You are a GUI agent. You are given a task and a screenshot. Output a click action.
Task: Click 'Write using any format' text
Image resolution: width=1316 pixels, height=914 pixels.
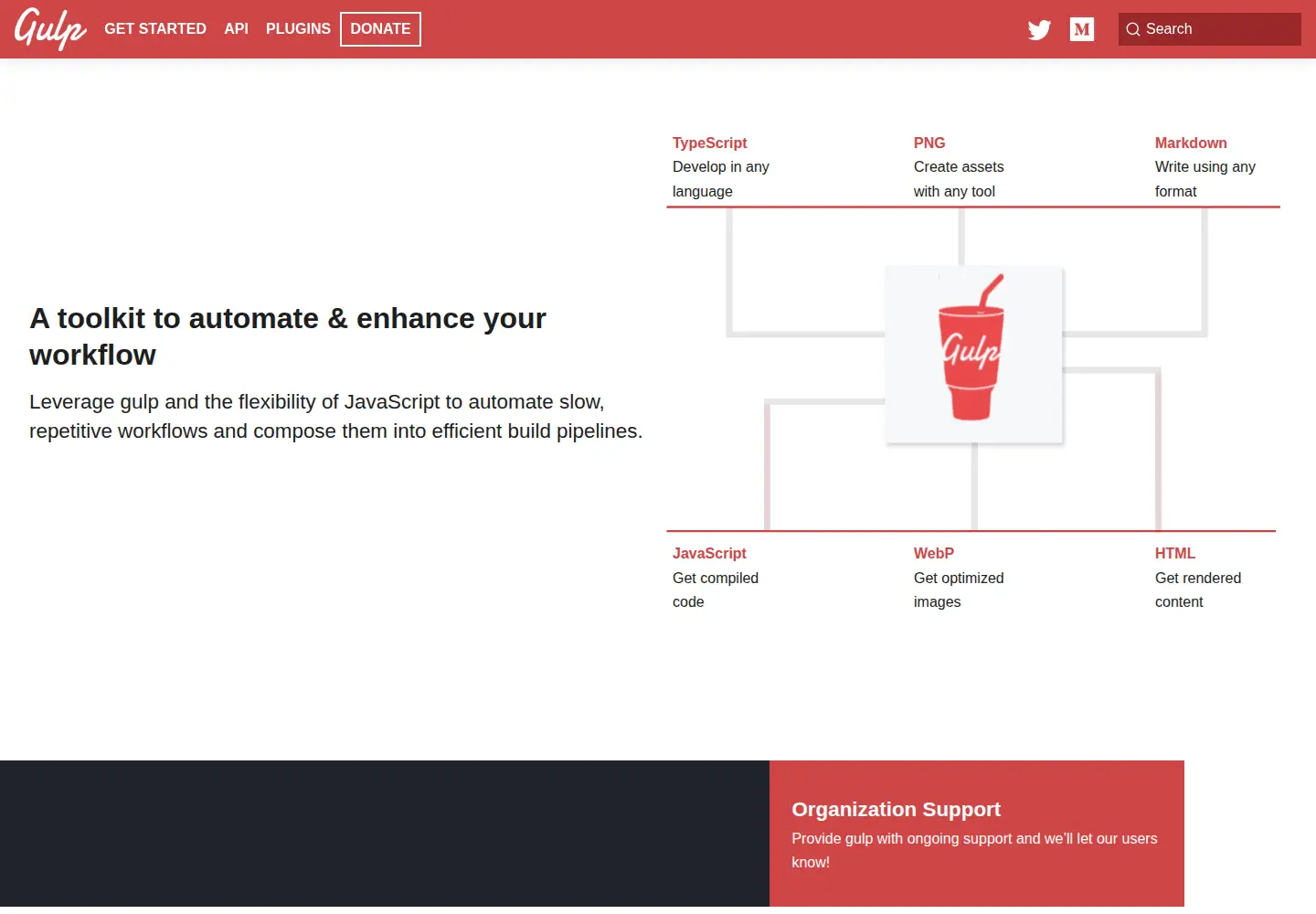click(1205, 179)
